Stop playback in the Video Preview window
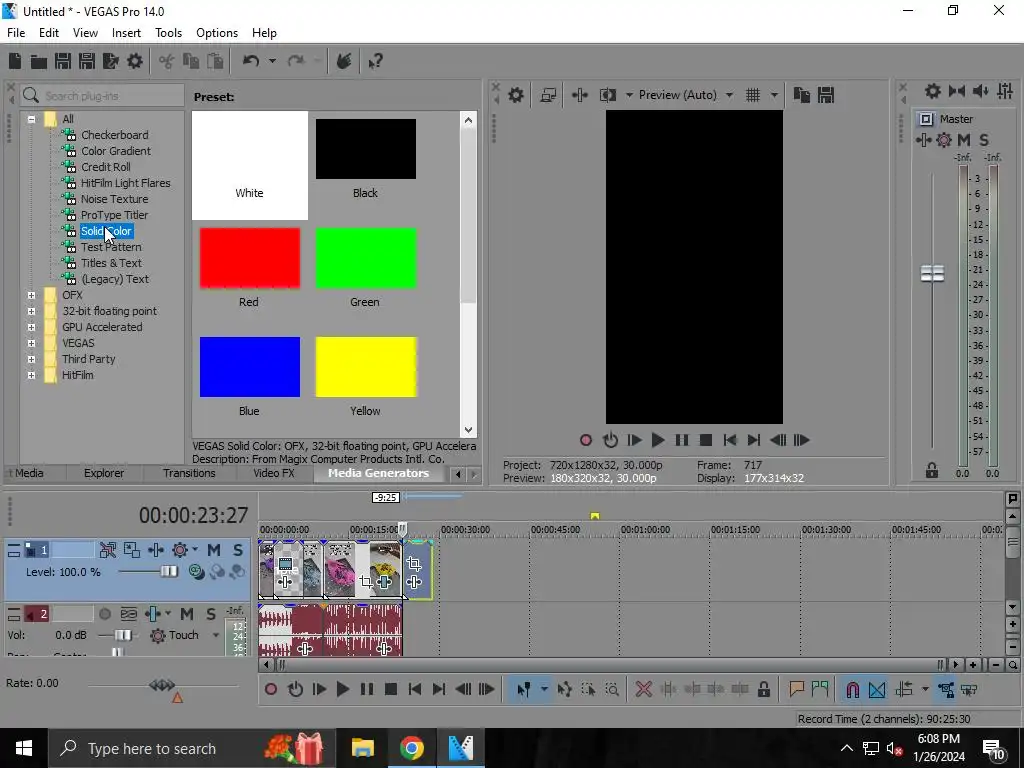 [706, 440]
